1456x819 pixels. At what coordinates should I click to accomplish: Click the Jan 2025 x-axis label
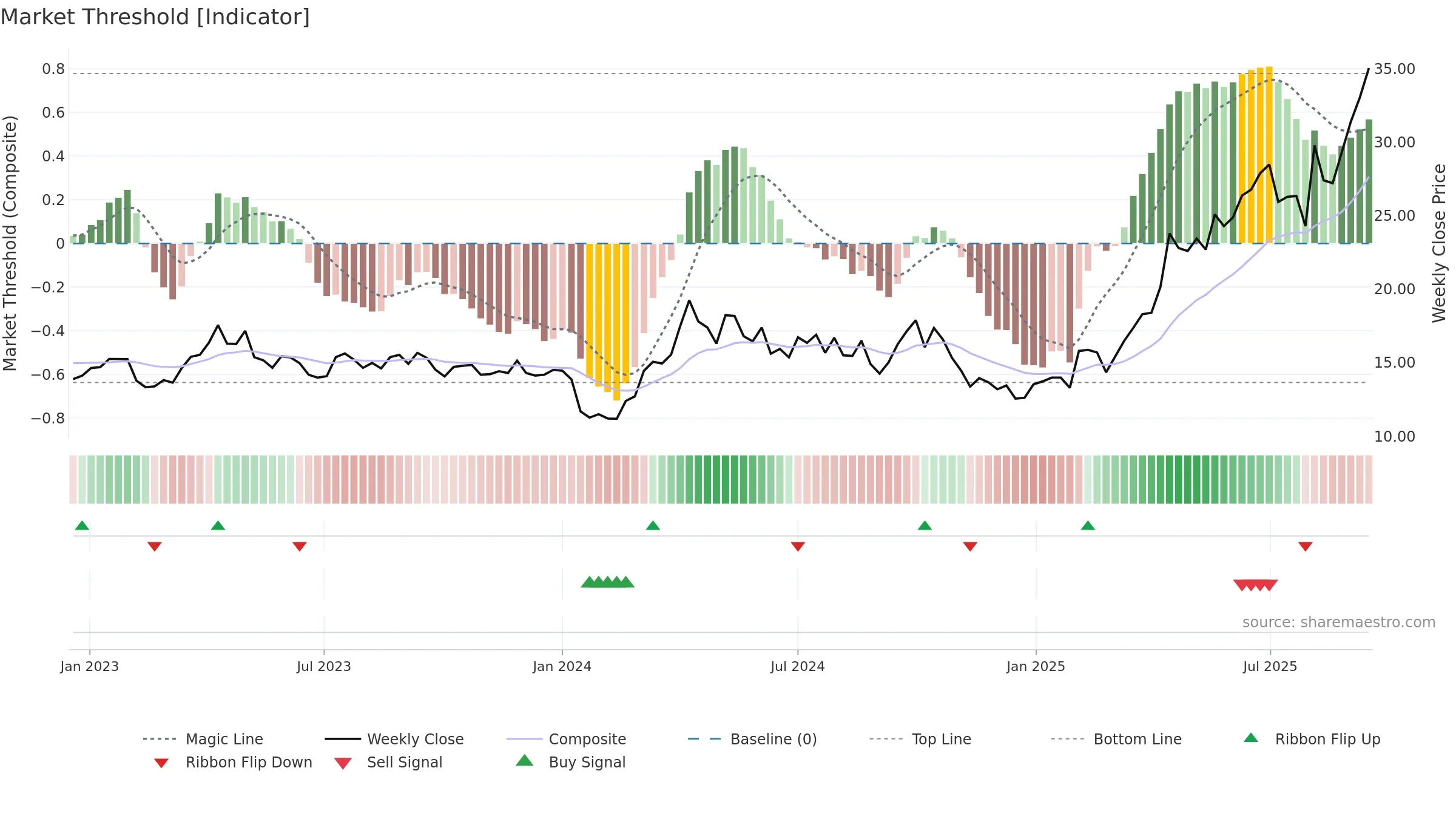click(x=1036, y=666)
